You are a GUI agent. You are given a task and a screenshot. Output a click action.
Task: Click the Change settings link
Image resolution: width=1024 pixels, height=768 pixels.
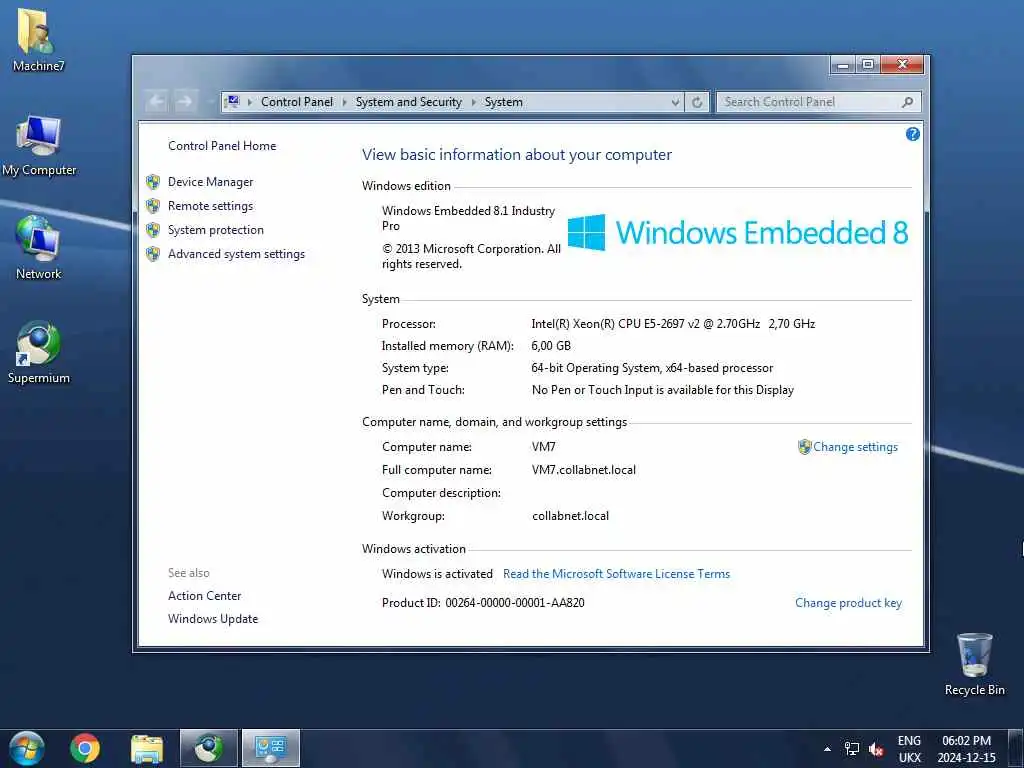pyautogui.click(x=855, y=447)
